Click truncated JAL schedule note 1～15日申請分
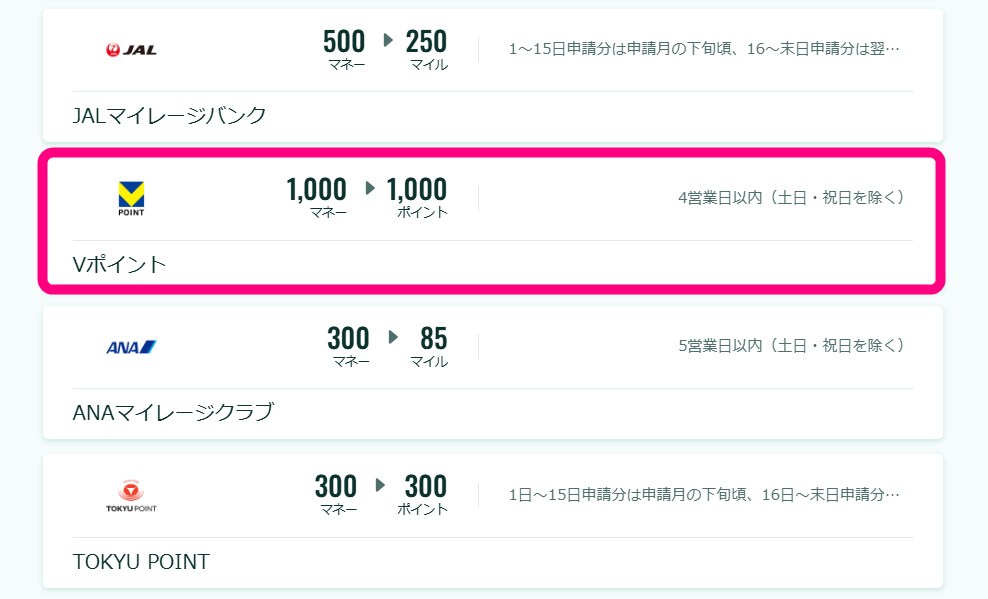This screenshot has height=599, width=988. coord(704,49)
